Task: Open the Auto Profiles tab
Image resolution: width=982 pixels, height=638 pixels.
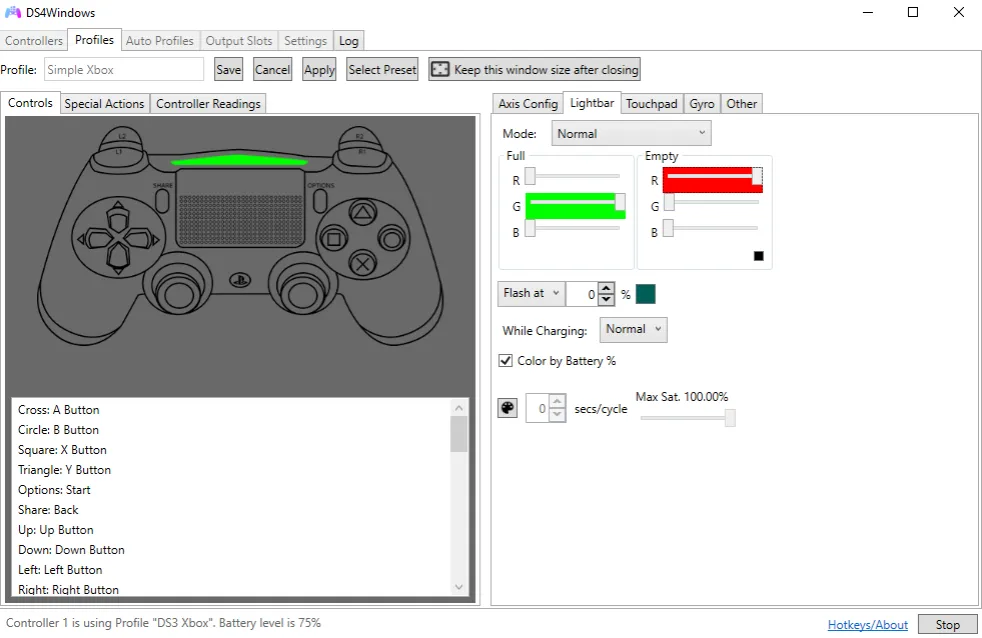Action: click(x=159, y=41)
